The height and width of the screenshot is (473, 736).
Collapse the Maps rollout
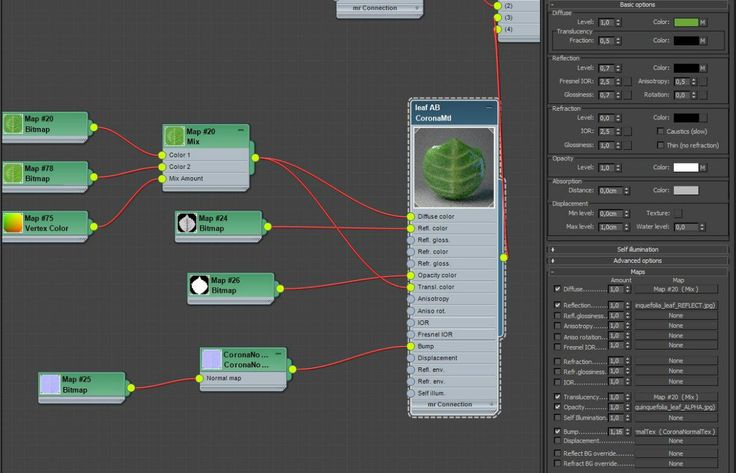(638, 271)
